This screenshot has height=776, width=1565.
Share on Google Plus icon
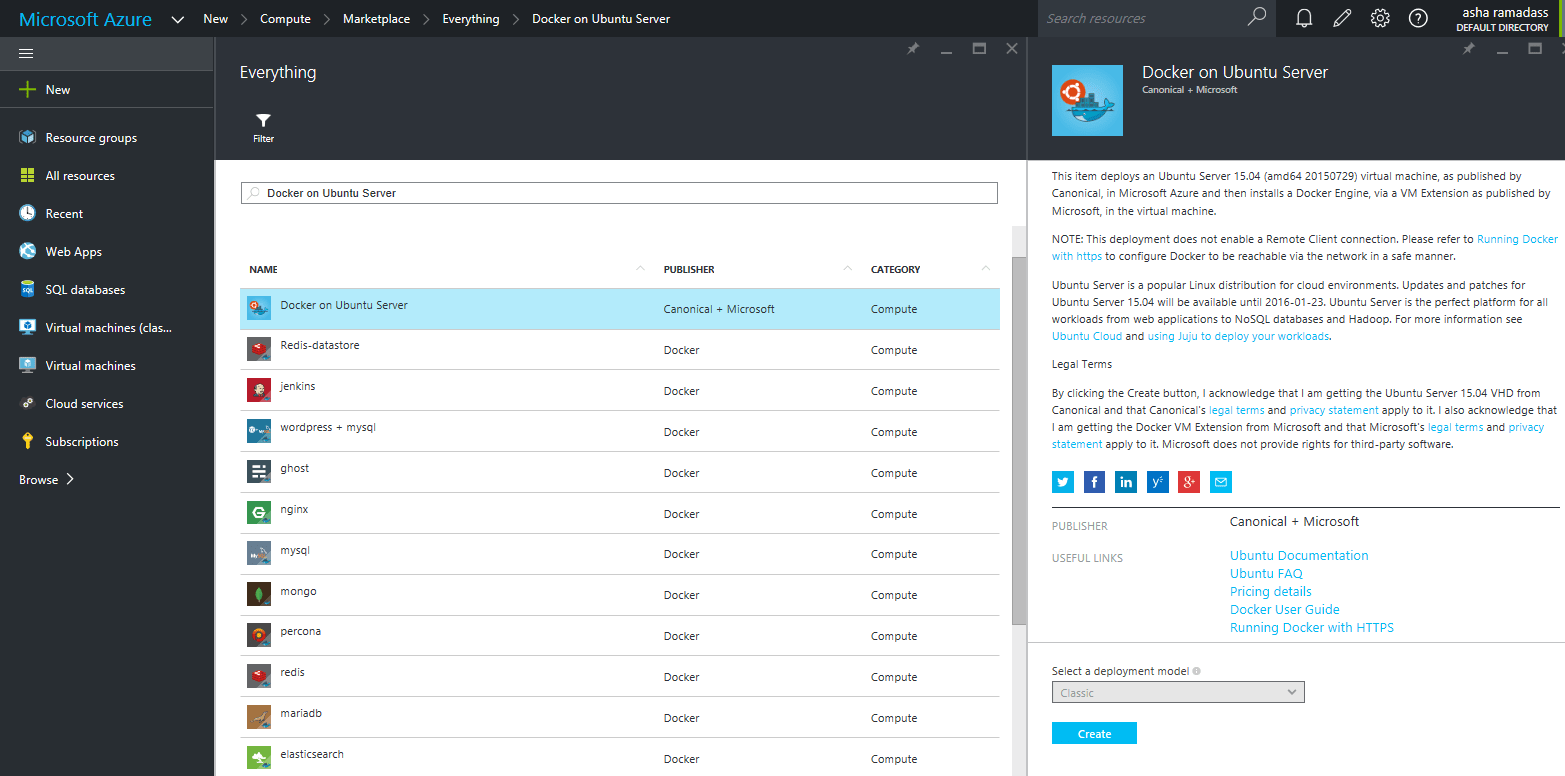pos(1189,483)
